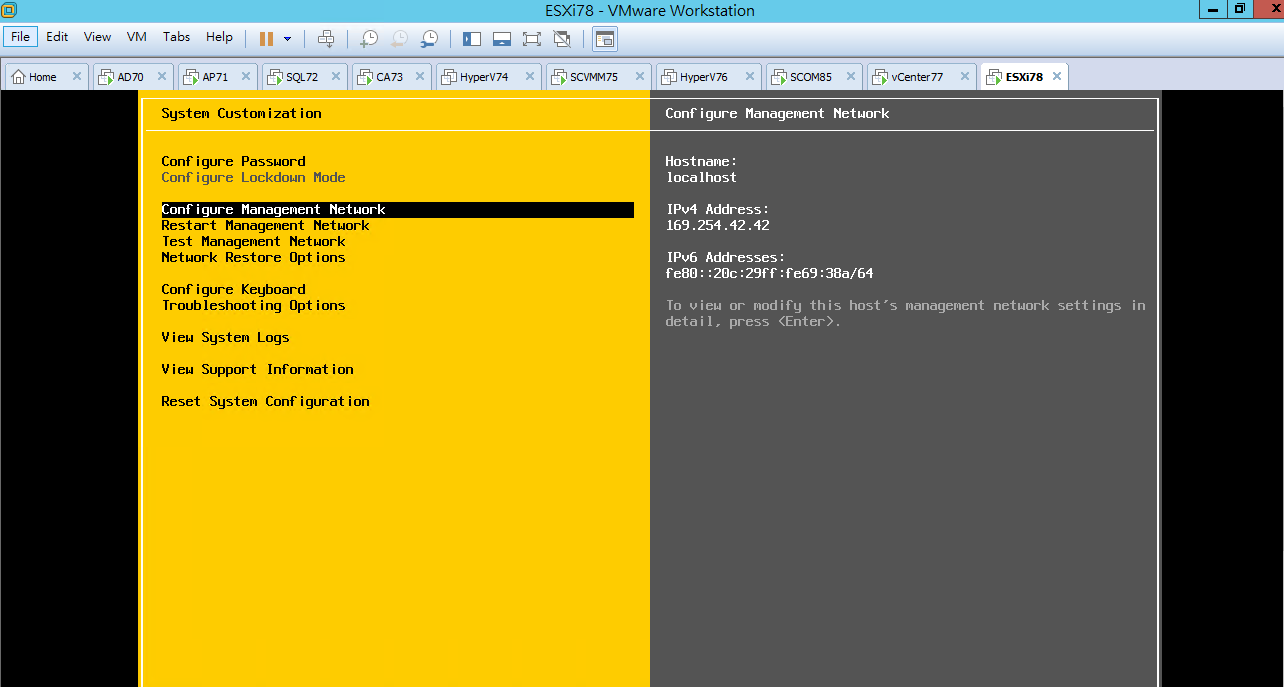Open the File menu
This screenshot has height=687, width=1284.
[x=20, y=37]
